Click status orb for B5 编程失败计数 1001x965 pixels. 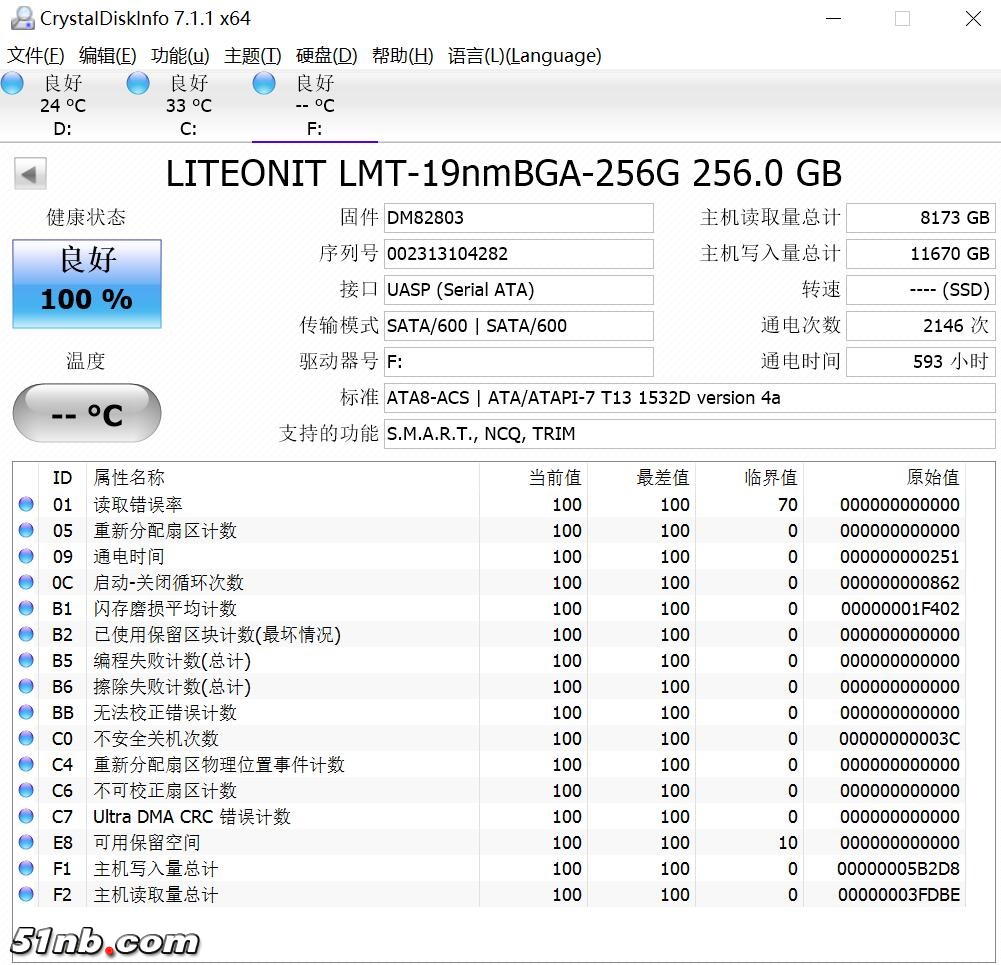point(26,661)
